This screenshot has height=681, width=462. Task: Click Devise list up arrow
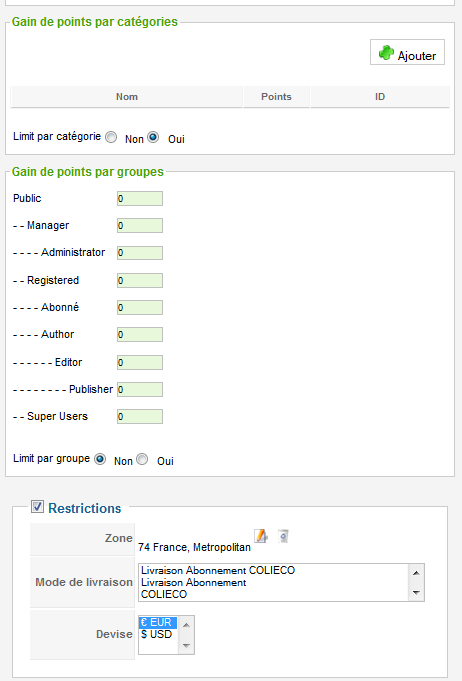pos(186,625)
